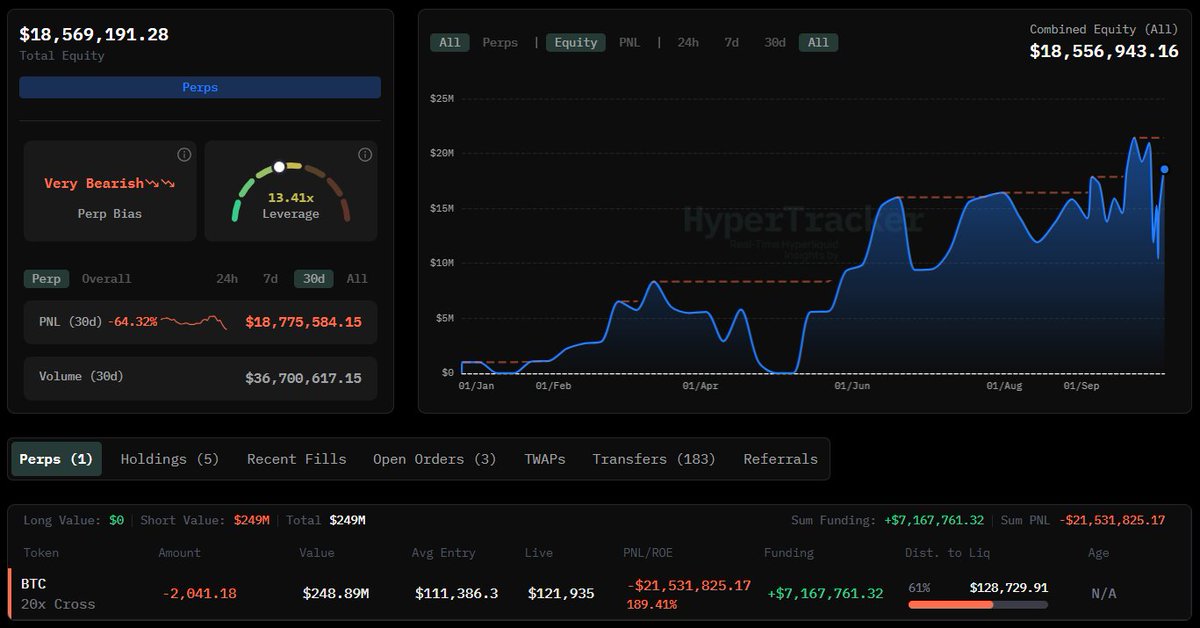Select 7d range in stats panel
The width and height of the screenshot is (1200, 628).
pos(270,279)
